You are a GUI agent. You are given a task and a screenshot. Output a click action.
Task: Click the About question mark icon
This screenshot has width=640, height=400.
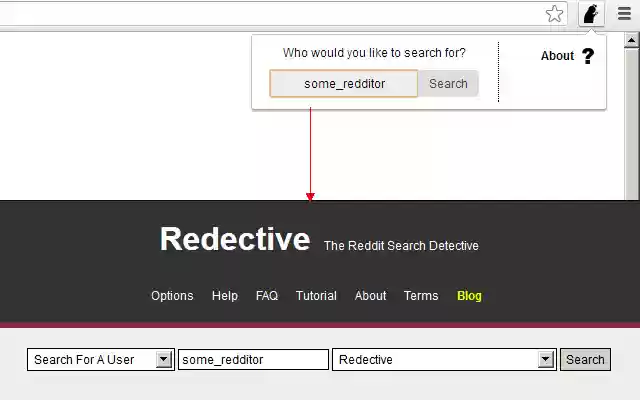coord(588,56)
